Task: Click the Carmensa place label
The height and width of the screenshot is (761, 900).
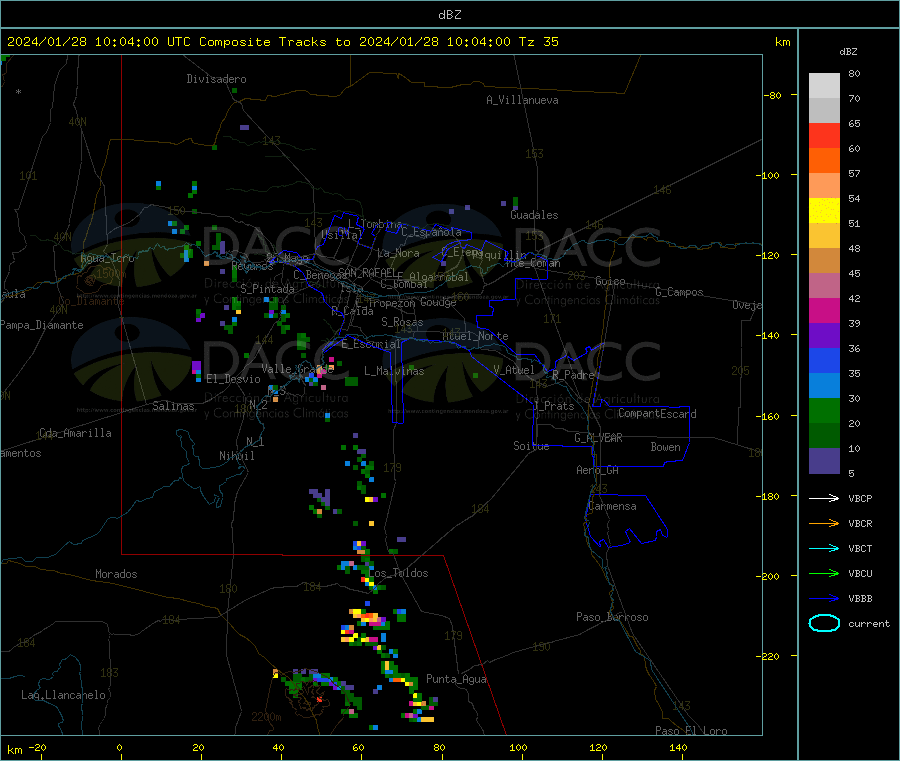Action: [x=612, y=506]
